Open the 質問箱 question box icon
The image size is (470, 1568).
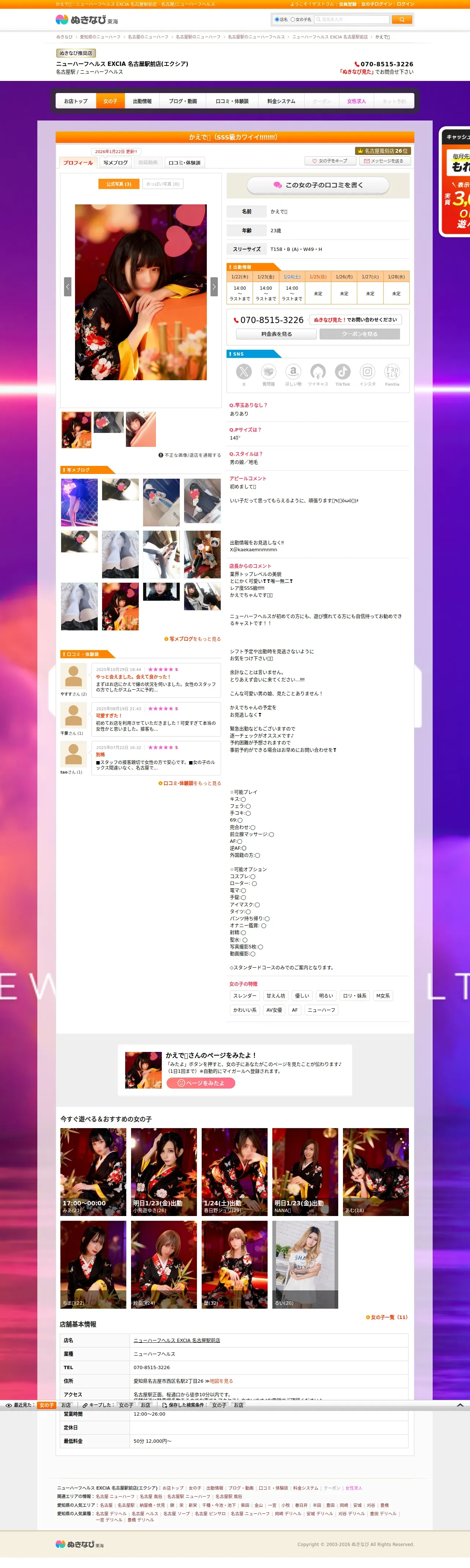tap(268, 371)
